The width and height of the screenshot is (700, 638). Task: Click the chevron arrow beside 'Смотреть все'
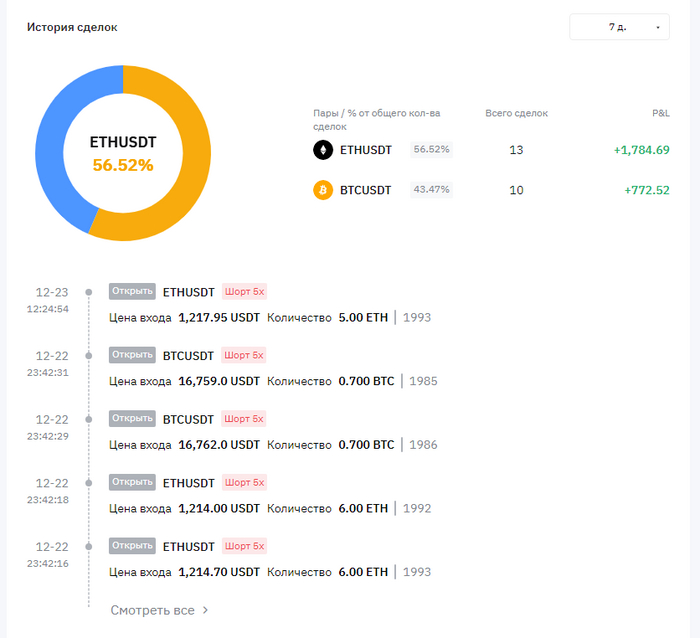tap(205, 609)
